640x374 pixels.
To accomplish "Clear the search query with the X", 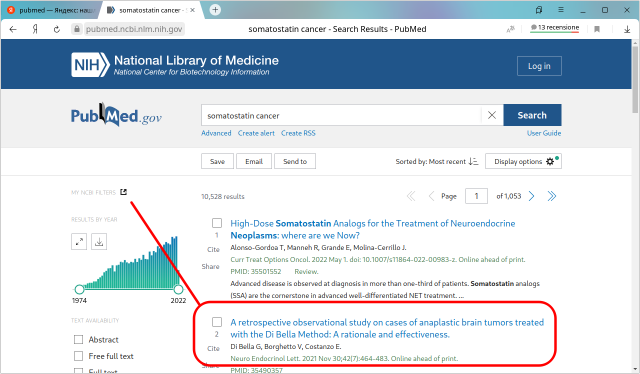I will [492, 116].
